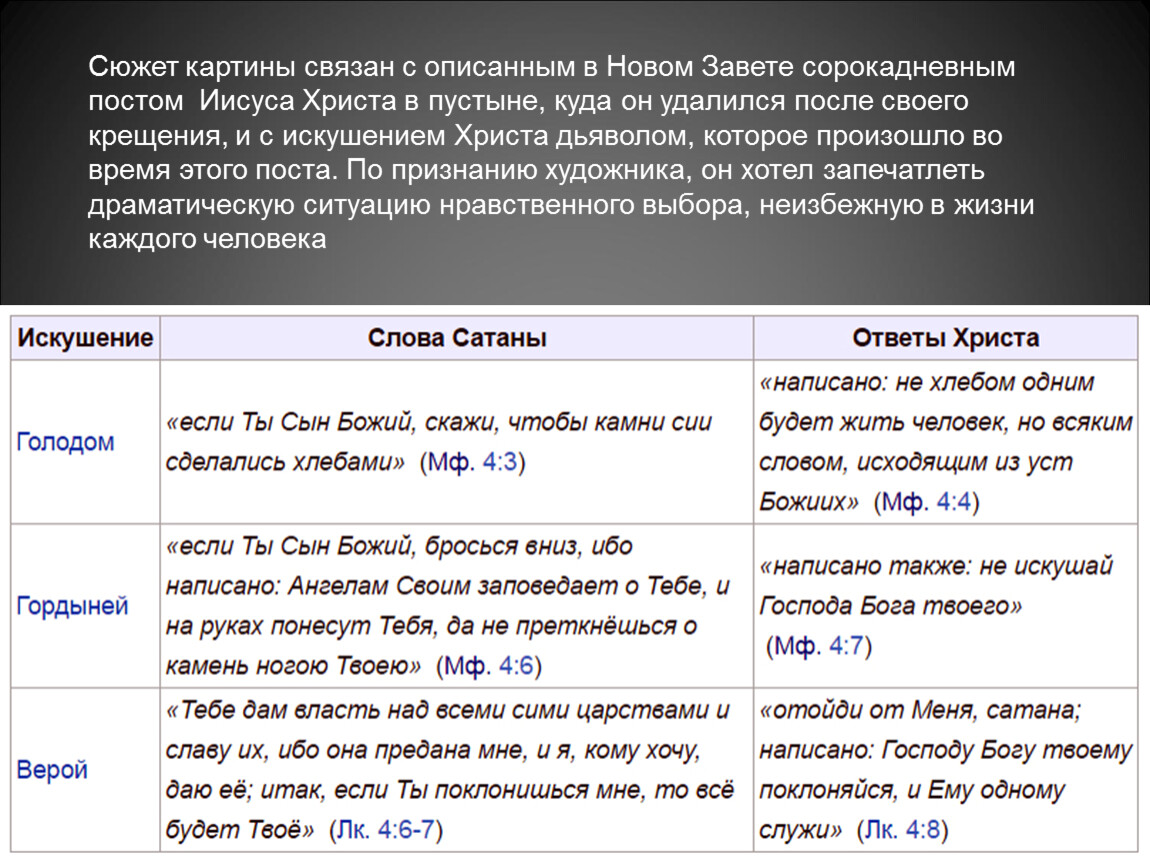Open the Верой link in third row
This screenshot has width=1150, height=864.
[x=52, y=769]
